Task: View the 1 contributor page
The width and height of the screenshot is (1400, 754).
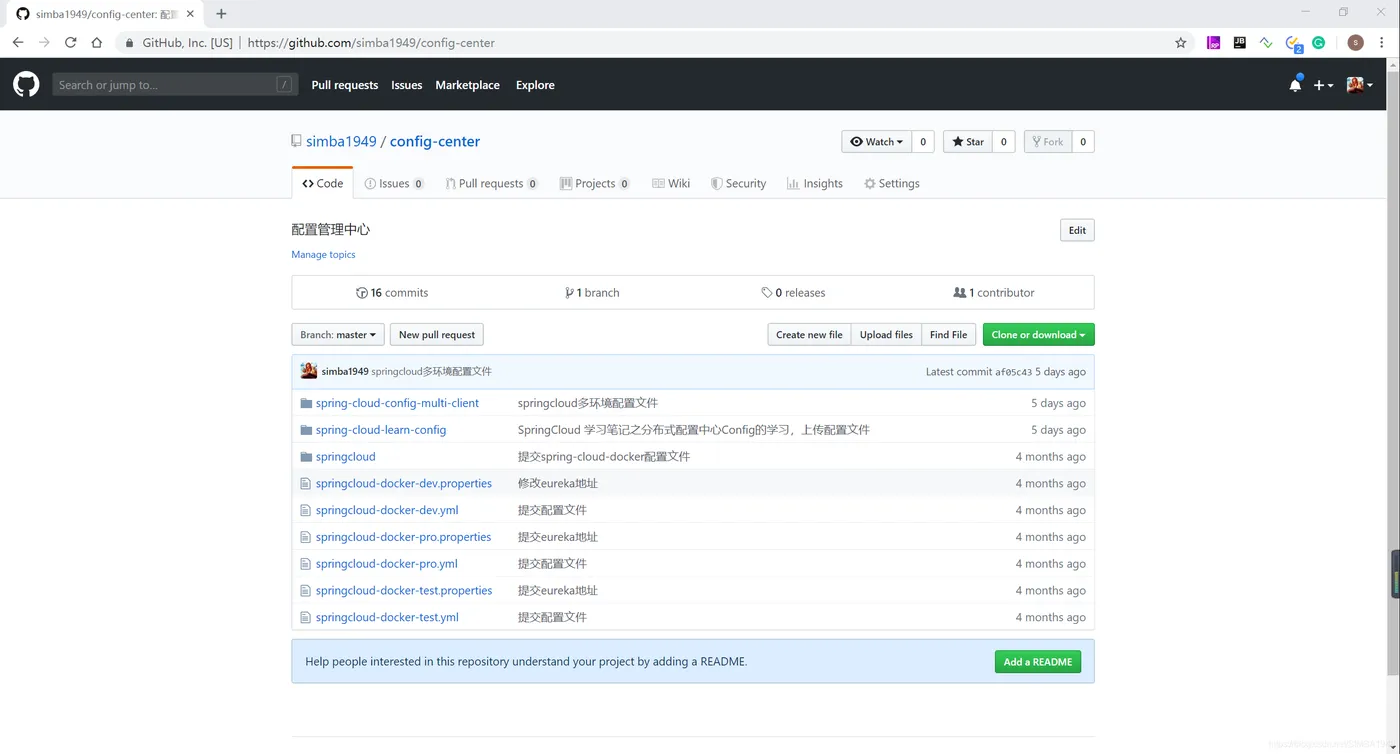Action: [994, 293]
